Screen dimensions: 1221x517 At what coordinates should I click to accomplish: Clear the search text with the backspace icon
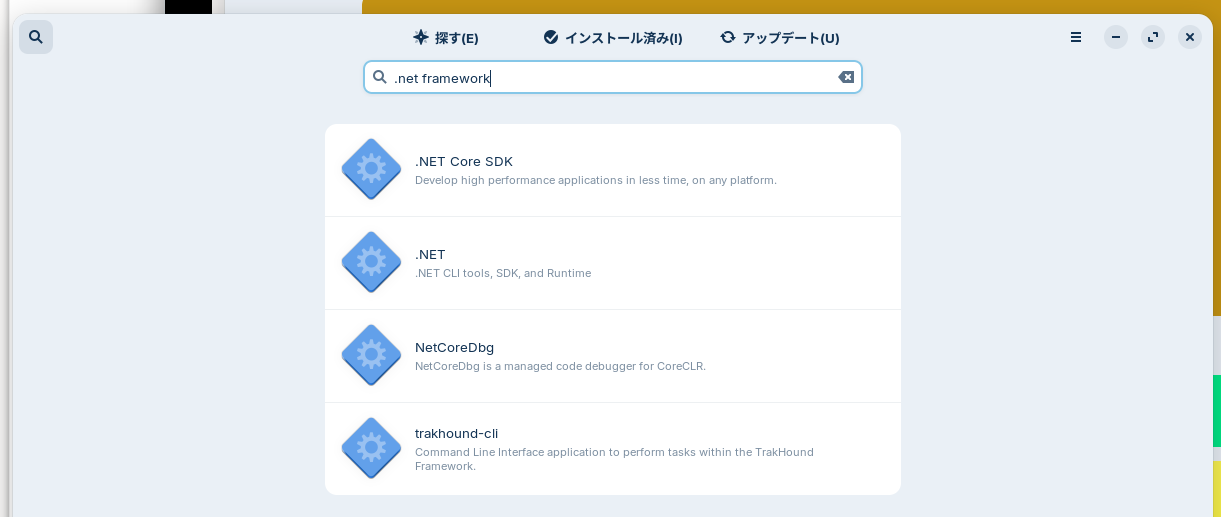tap(846, 78)
